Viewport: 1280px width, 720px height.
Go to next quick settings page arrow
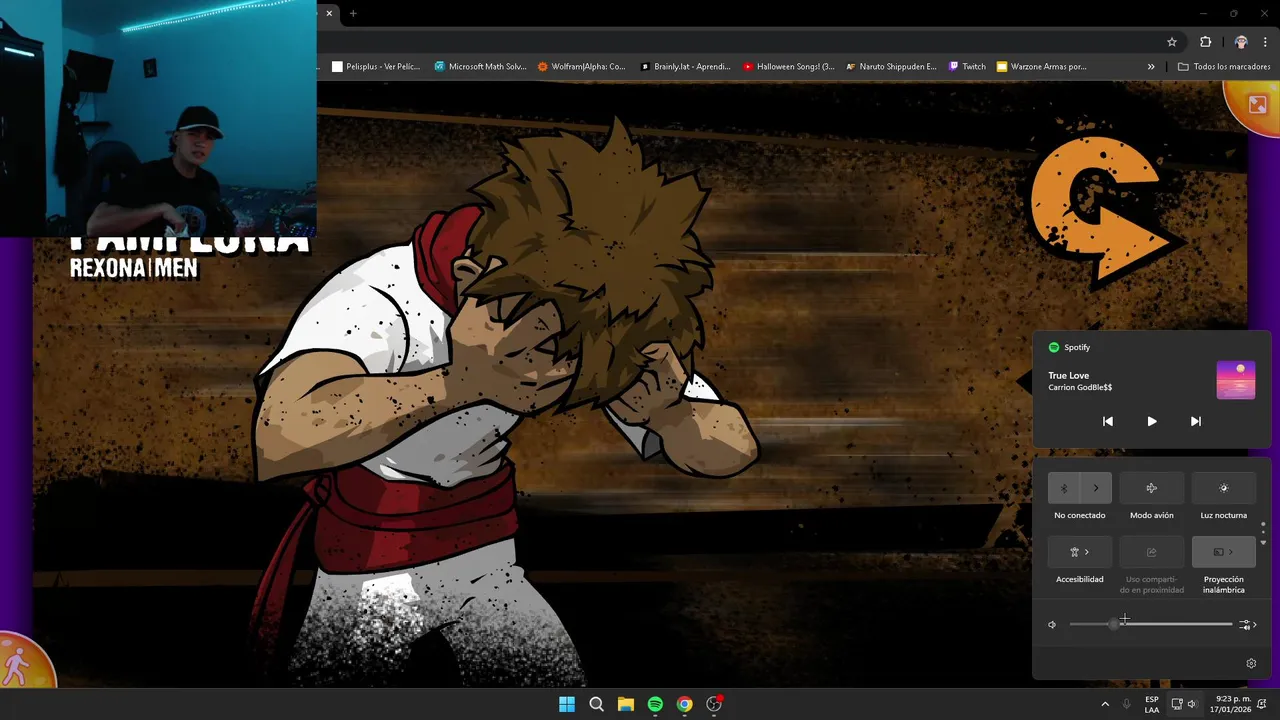point(1263,542)
